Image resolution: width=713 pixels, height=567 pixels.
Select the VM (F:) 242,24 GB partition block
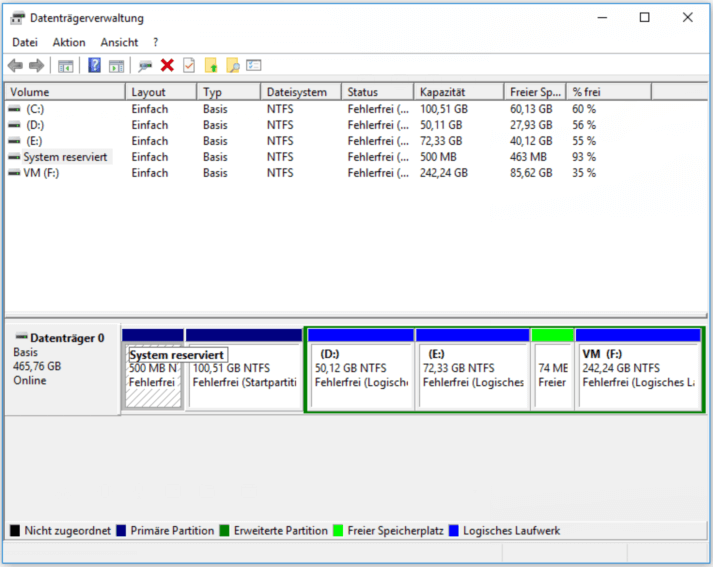coord(638,370)
